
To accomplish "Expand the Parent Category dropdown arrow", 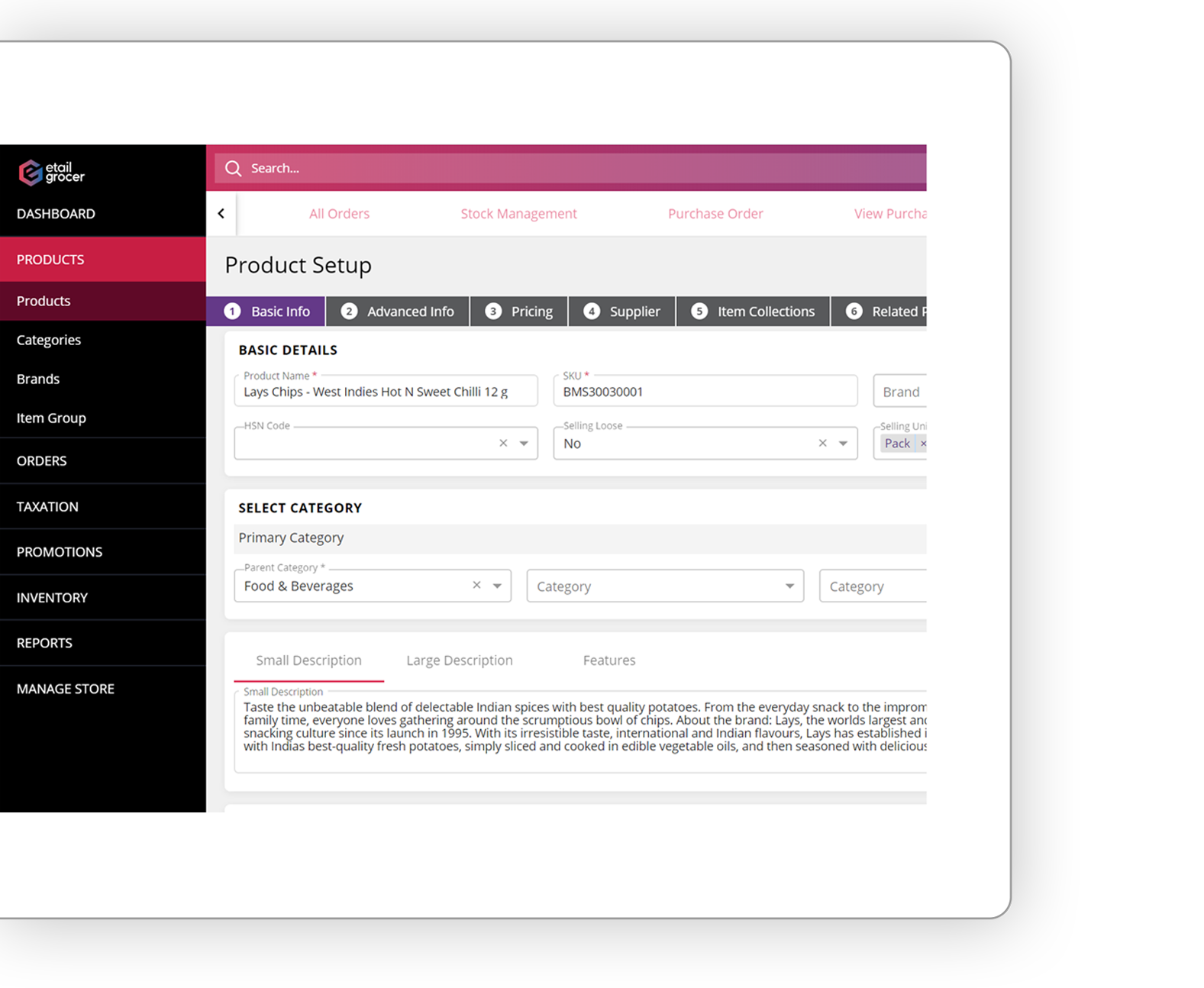I will pyautogui.click(x=497, y=586).
